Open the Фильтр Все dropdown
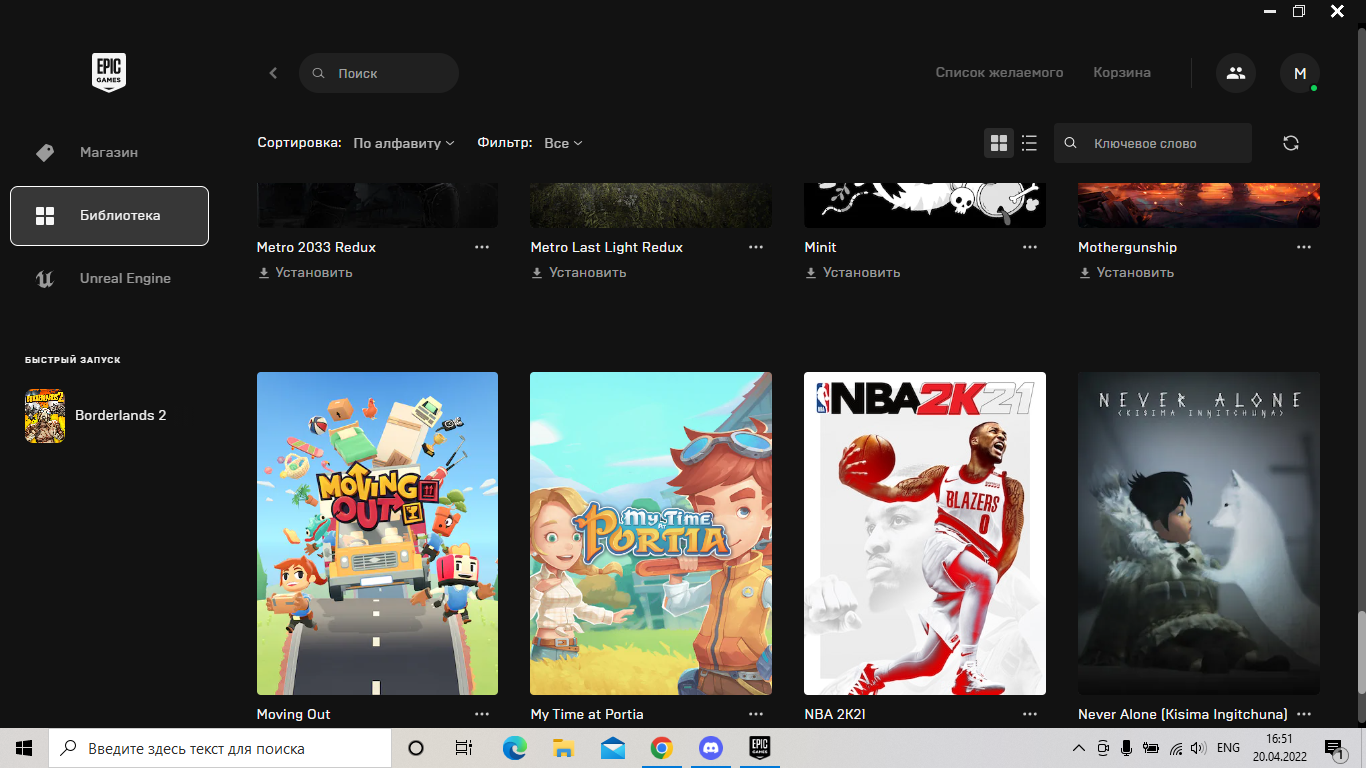 pos(563,143)
